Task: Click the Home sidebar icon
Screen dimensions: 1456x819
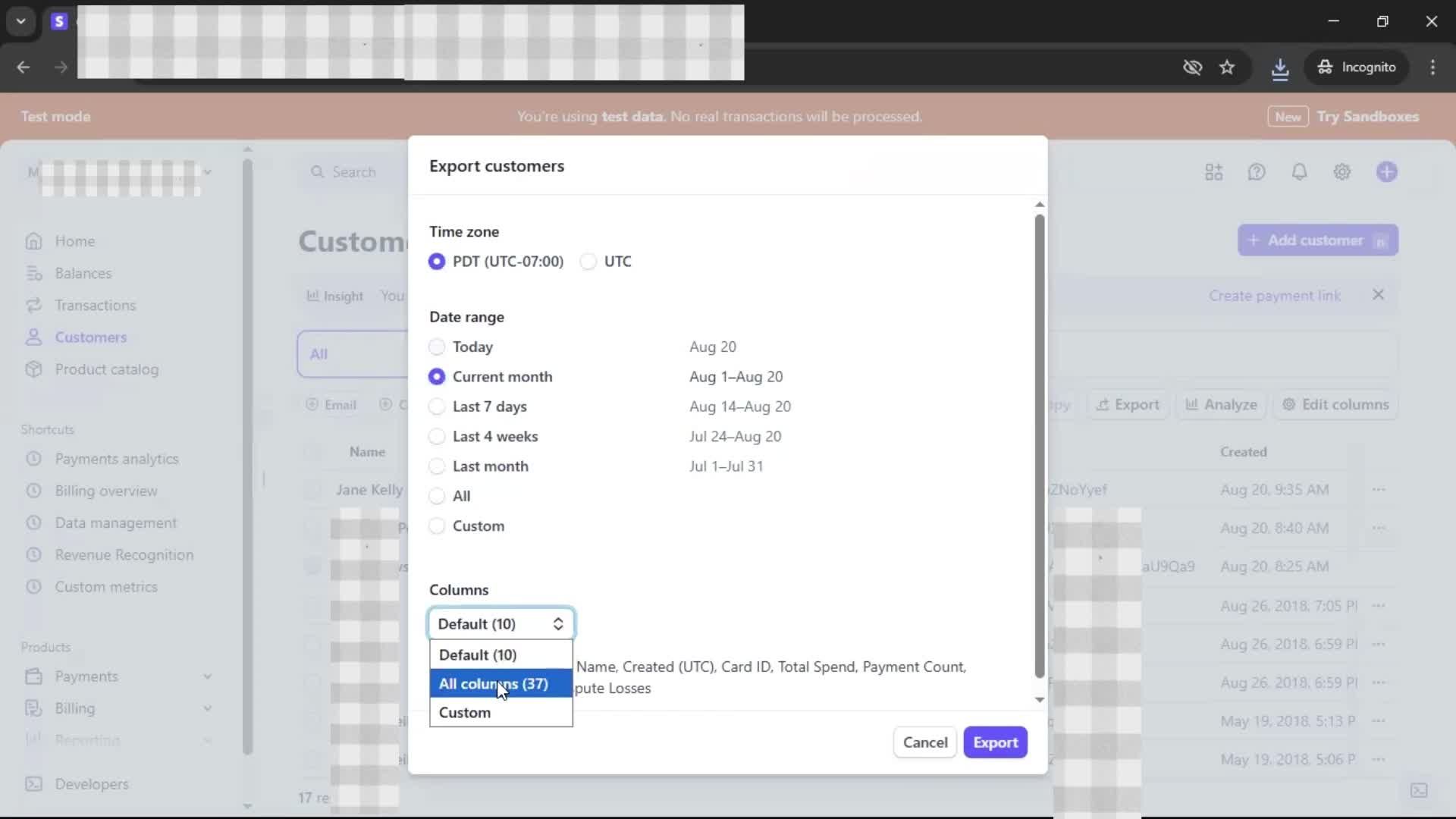Action: pyautogui.click(x=33, y=241)
